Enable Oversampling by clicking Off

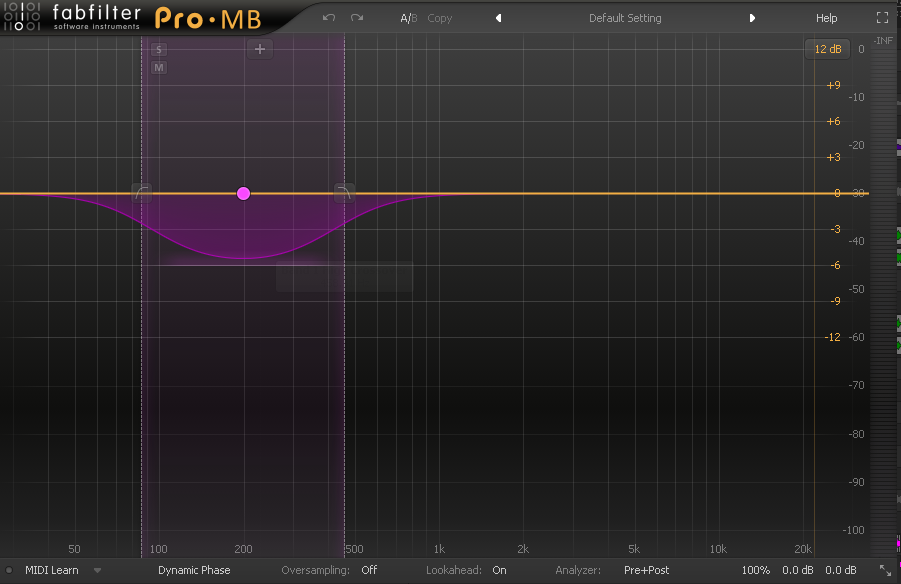(369, 570)
